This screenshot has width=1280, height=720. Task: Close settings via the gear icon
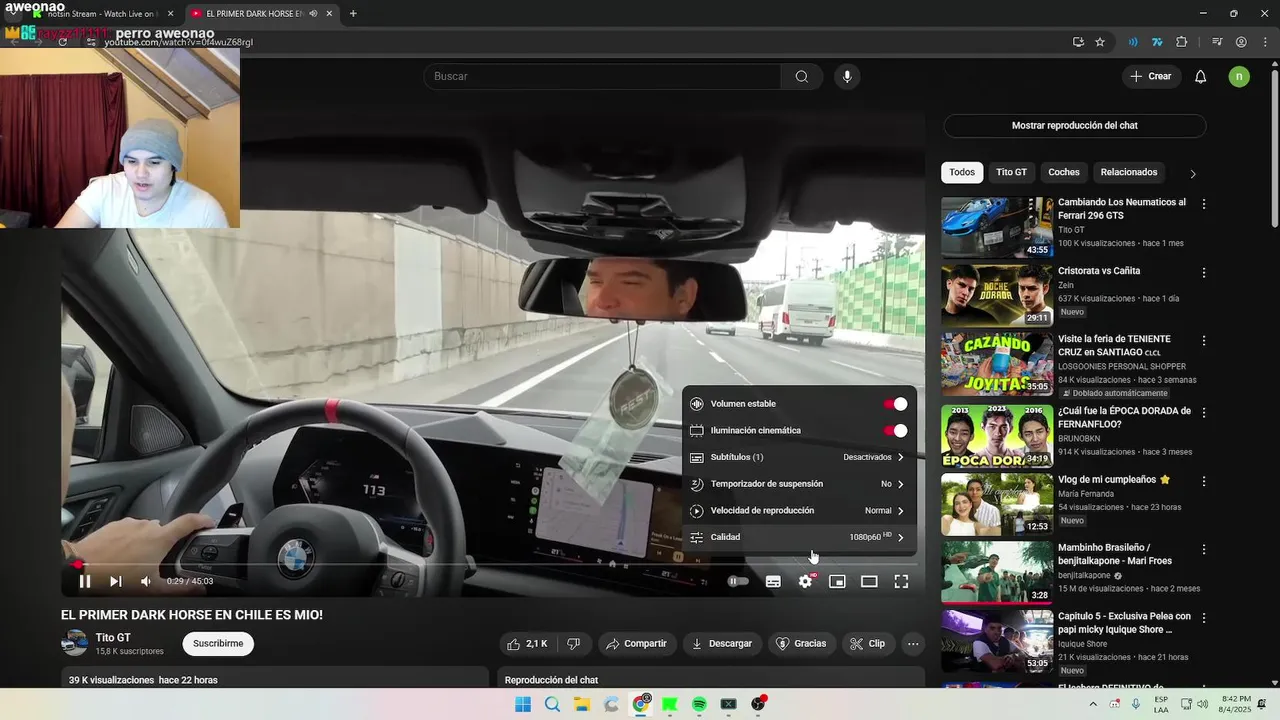pos(805,581)
